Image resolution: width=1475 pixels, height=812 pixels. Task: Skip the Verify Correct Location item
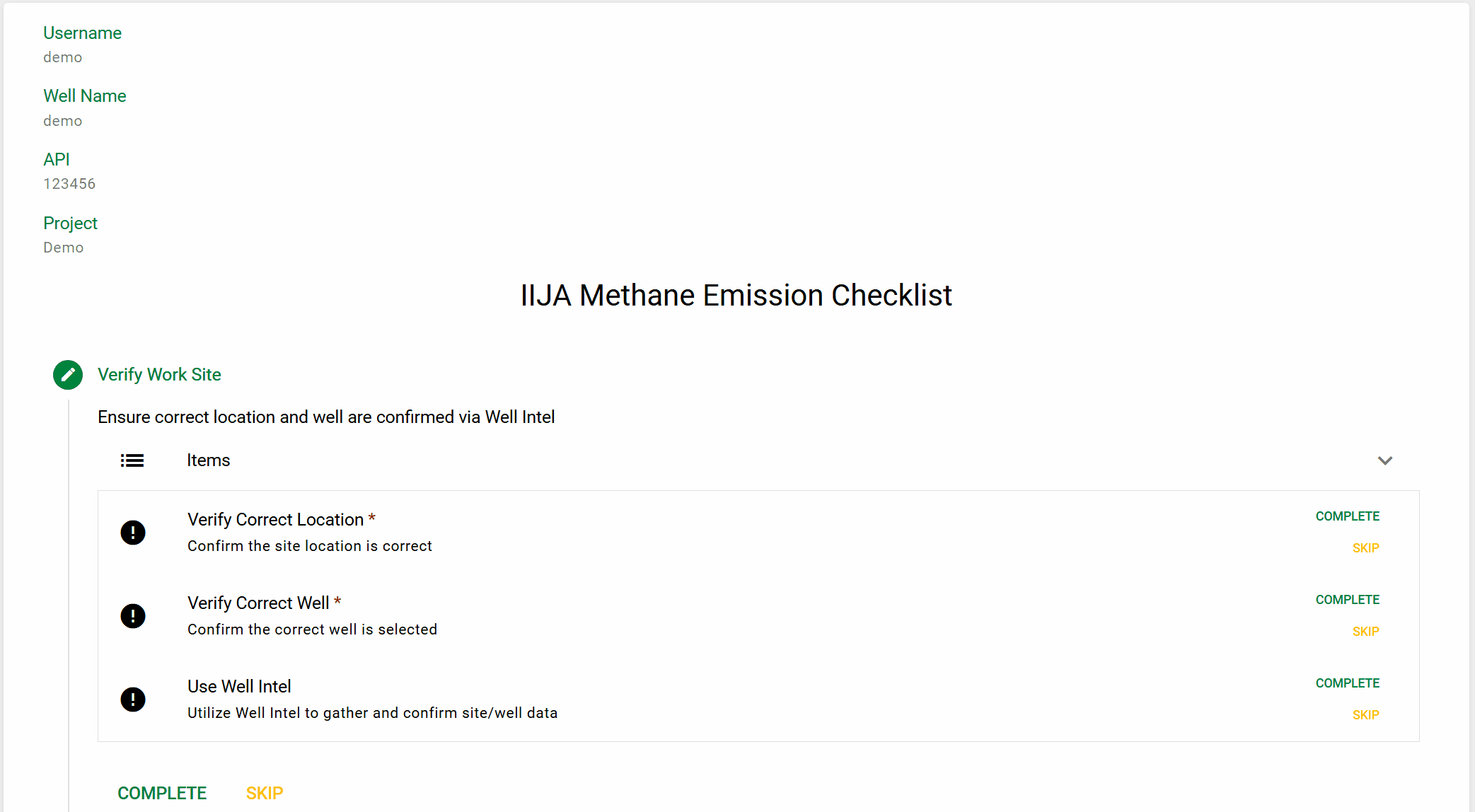(1365, 548)
